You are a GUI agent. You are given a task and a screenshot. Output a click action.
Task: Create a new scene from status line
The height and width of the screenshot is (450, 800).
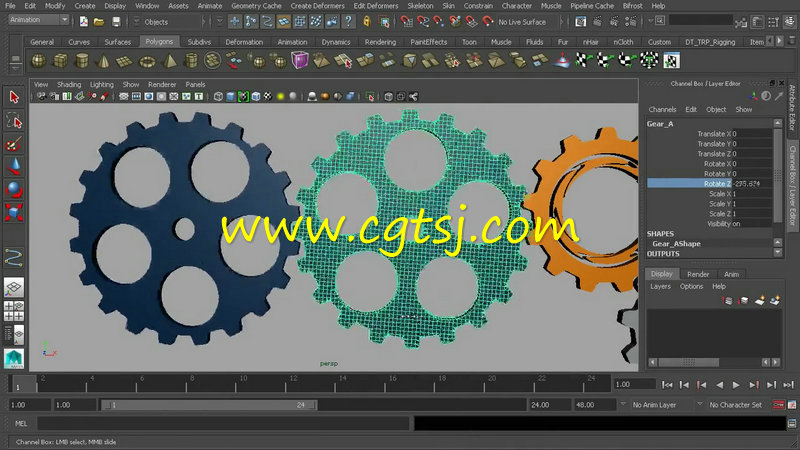pos(84,21)
